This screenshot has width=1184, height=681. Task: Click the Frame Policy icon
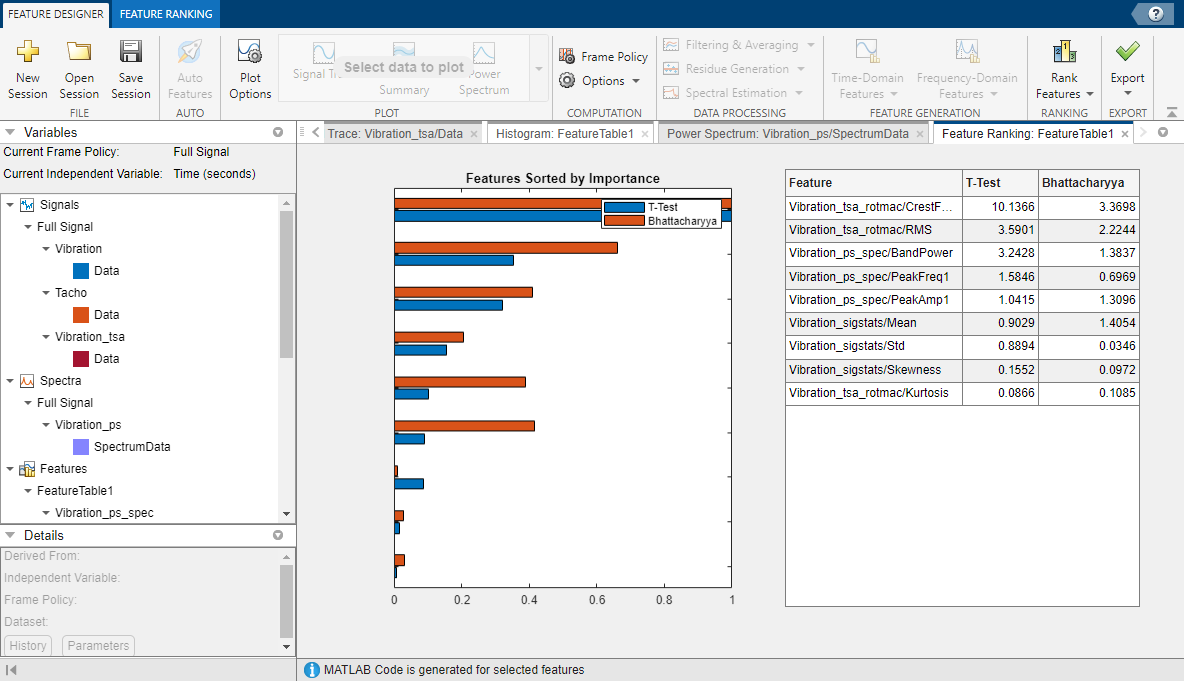click(x=567, y=57)
